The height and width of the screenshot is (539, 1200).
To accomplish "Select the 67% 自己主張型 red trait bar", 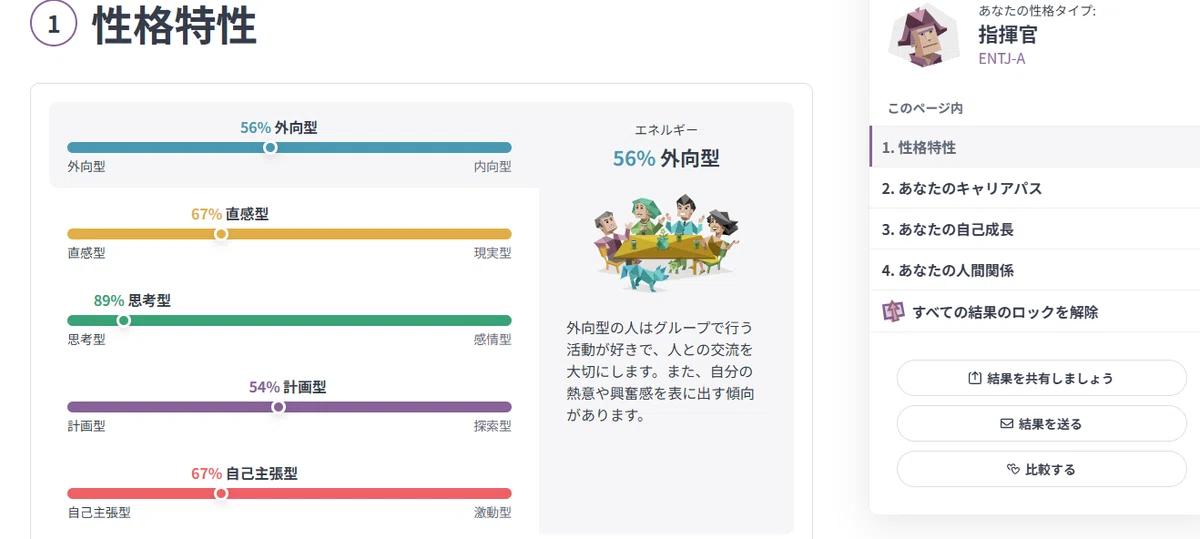I will (289, 492).
